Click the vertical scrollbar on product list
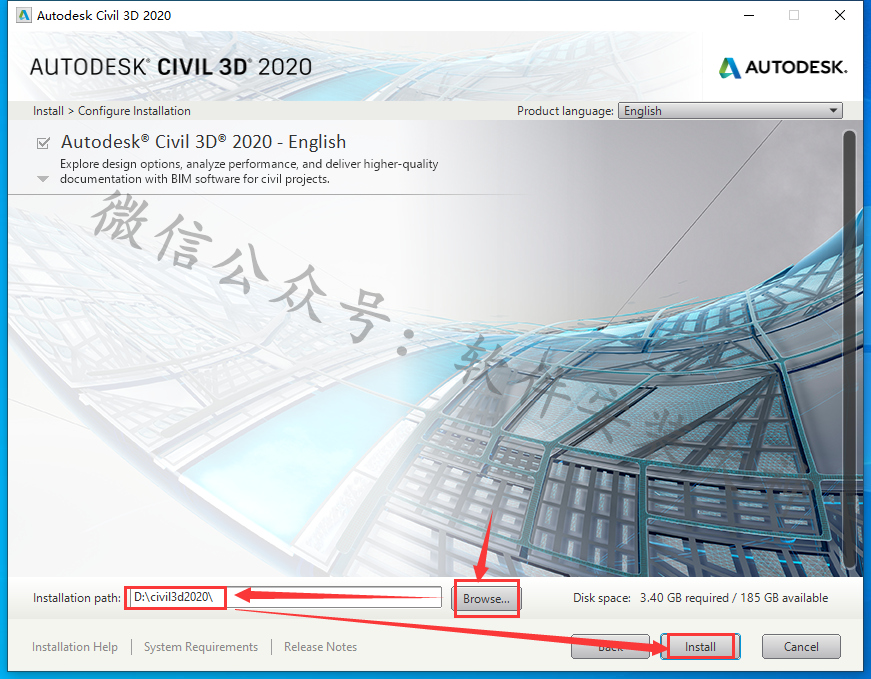This screenshot has width=871, height=679. pyautogui.click(x=849, y=350)
